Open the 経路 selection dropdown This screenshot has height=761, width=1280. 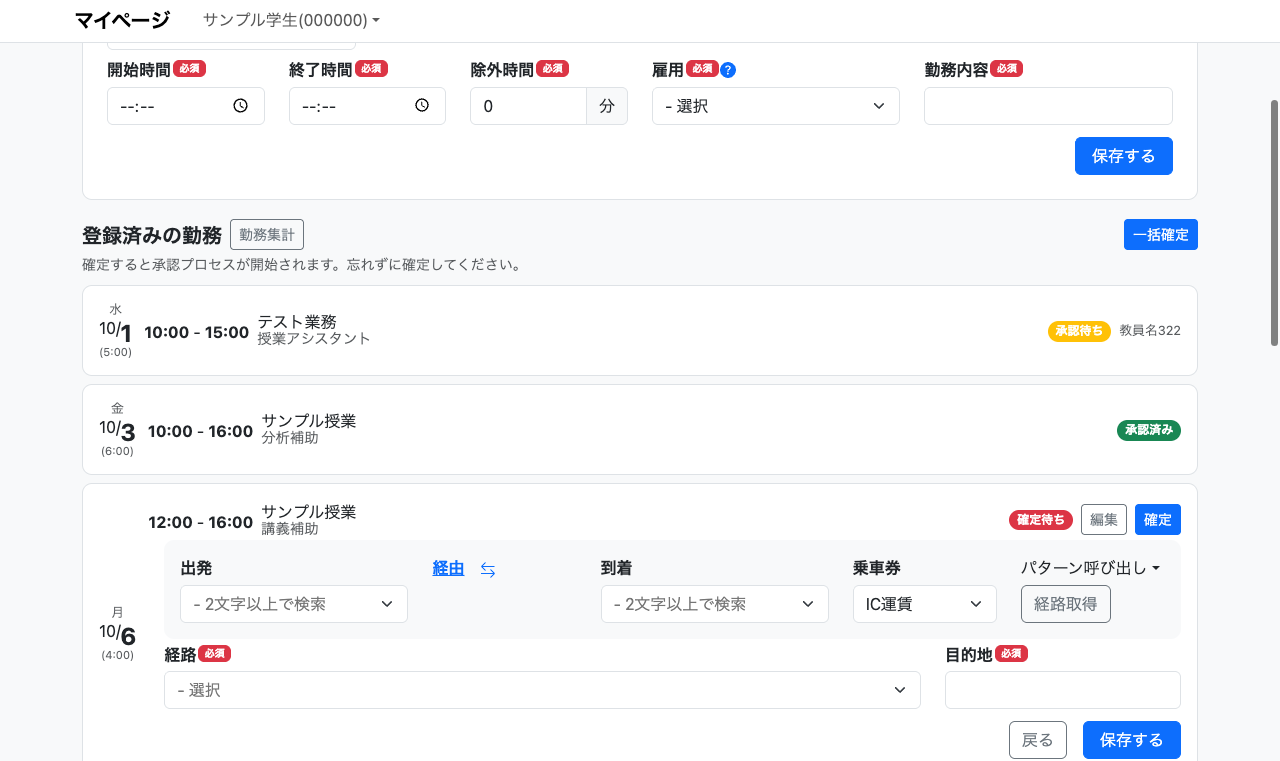point(541,690)
